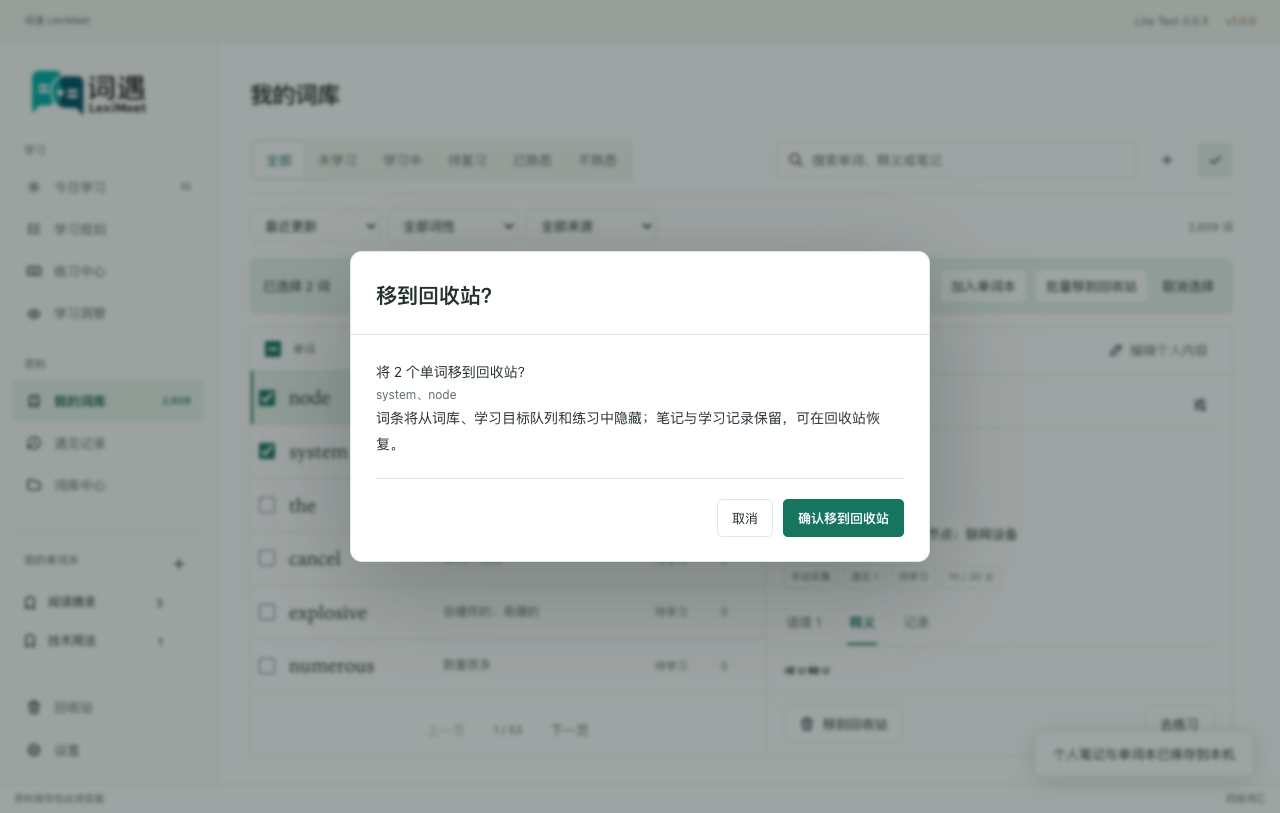This screenshot has width=1280, height=813.
Task: Click the 下一页 pagination link
Action: pyautogui.click(x=570, y=730)
